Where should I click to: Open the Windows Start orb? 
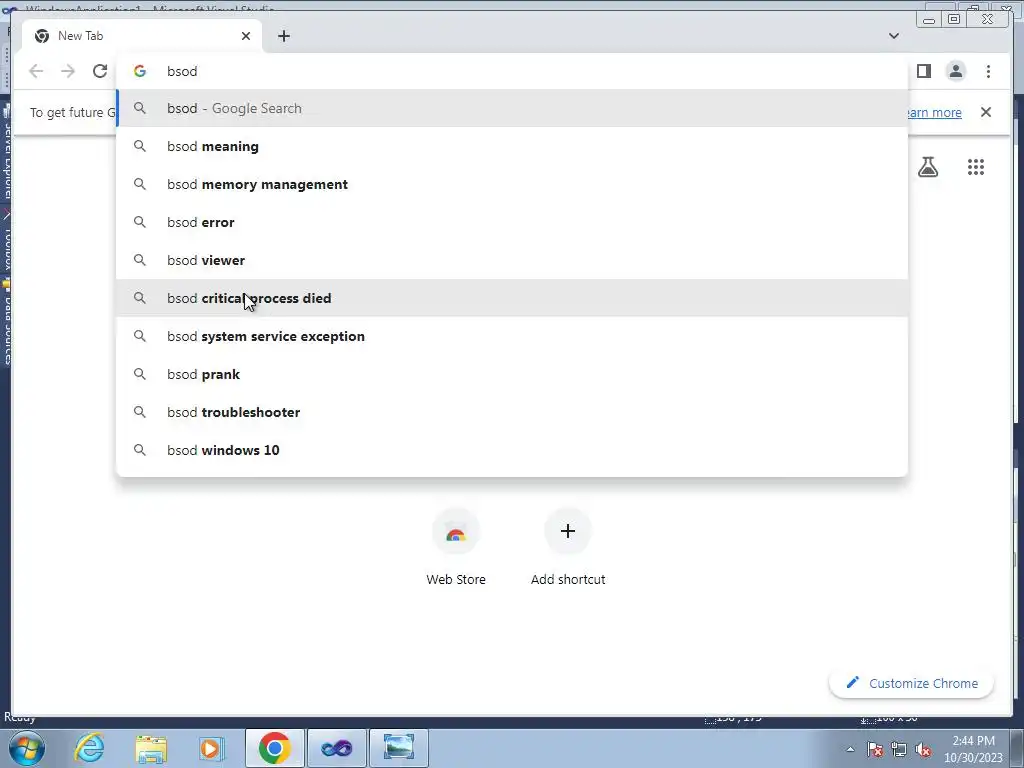click(27, 748)
